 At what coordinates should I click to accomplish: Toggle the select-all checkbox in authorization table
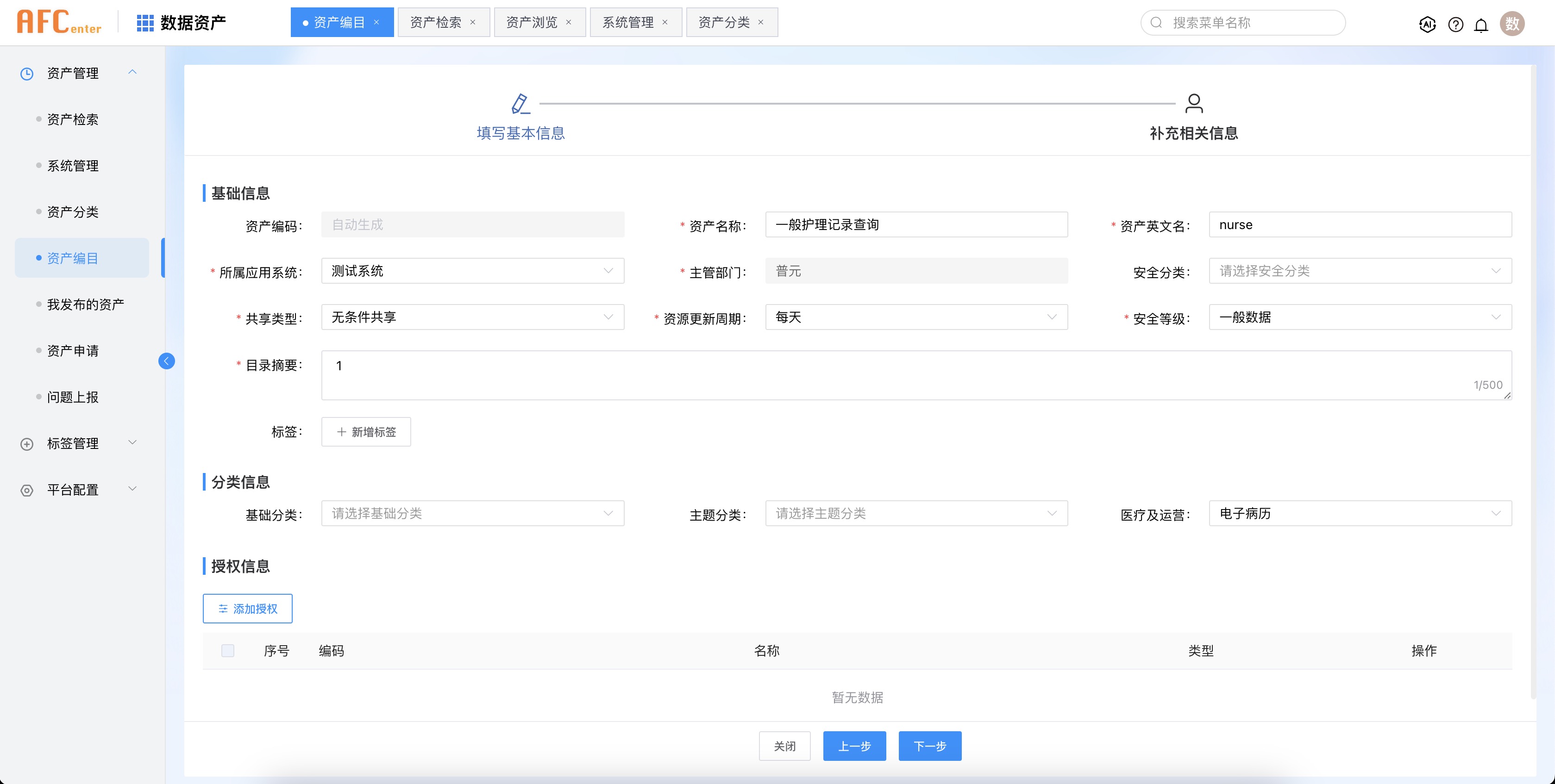click(227, 650)
